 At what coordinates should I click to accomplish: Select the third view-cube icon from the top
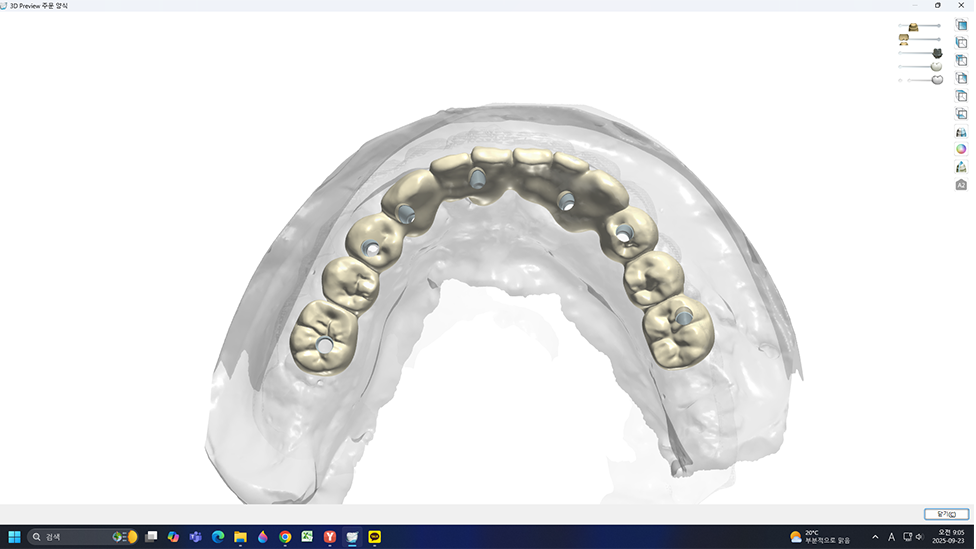click(x=962, y=60)
